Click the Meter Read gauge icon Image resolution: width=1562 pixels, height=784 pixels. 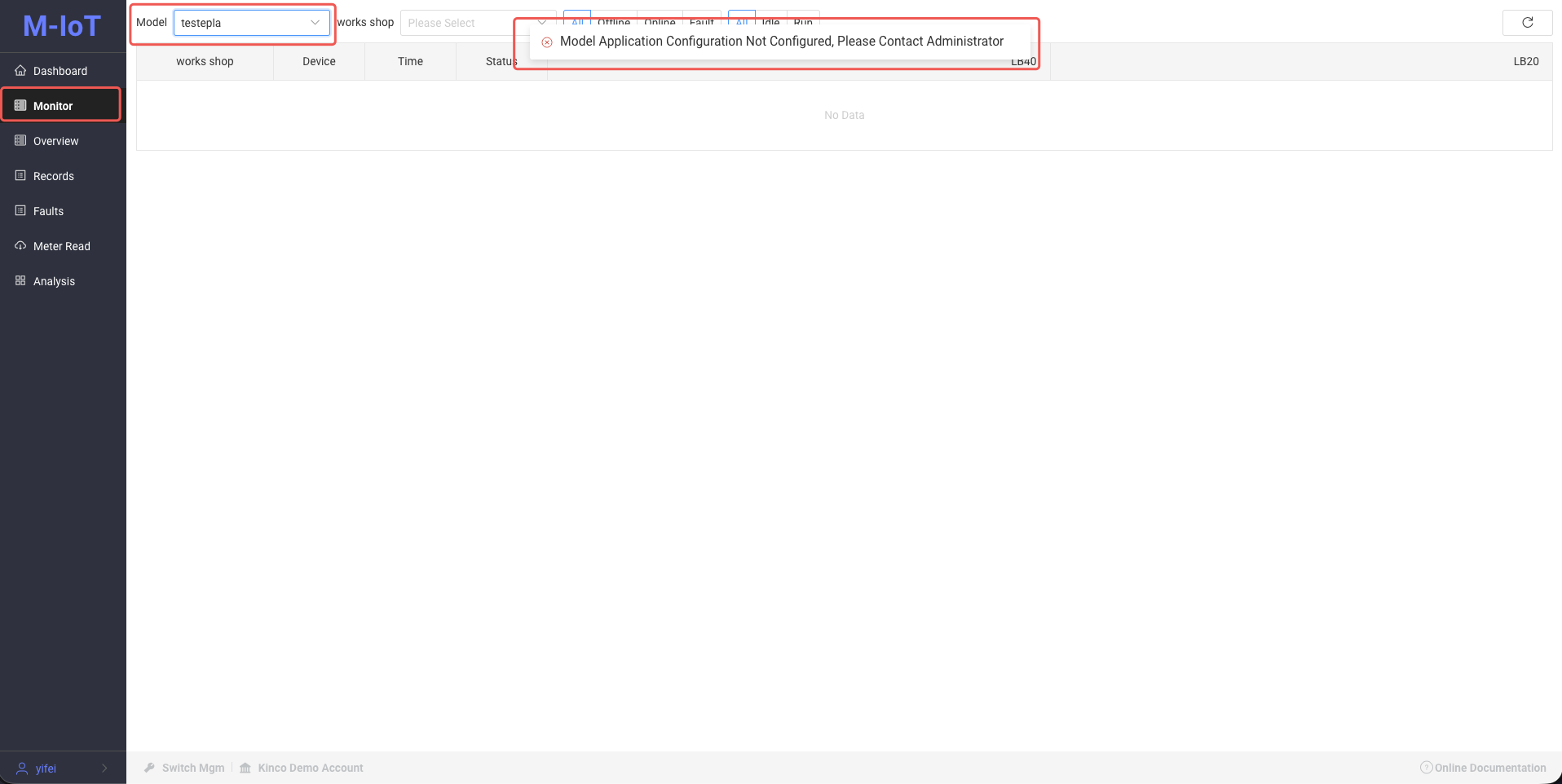pos(20,246)
